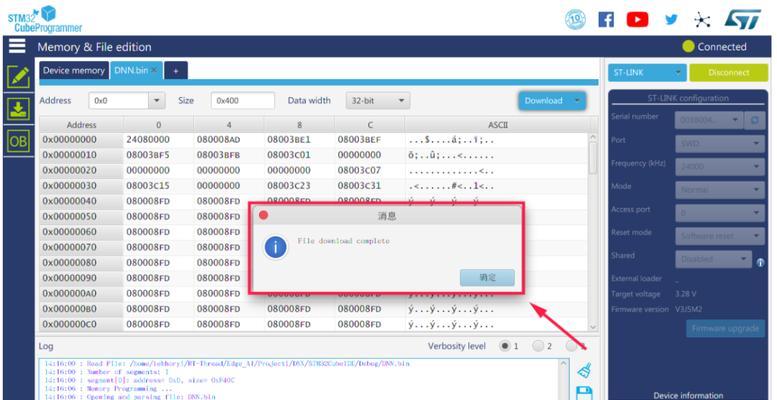Click the Target voltage 3.28 V value
The image size is (777, 400).
tap(688, 294)
